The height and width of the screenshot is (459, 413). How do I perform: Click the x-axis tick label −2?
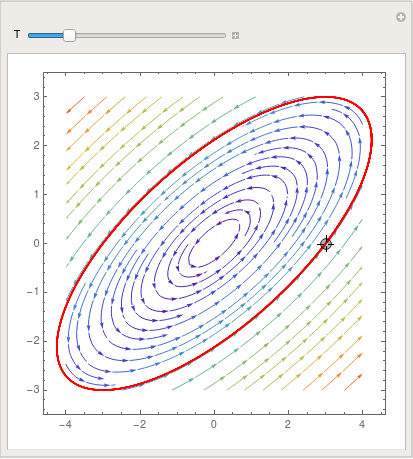[140, 424]
